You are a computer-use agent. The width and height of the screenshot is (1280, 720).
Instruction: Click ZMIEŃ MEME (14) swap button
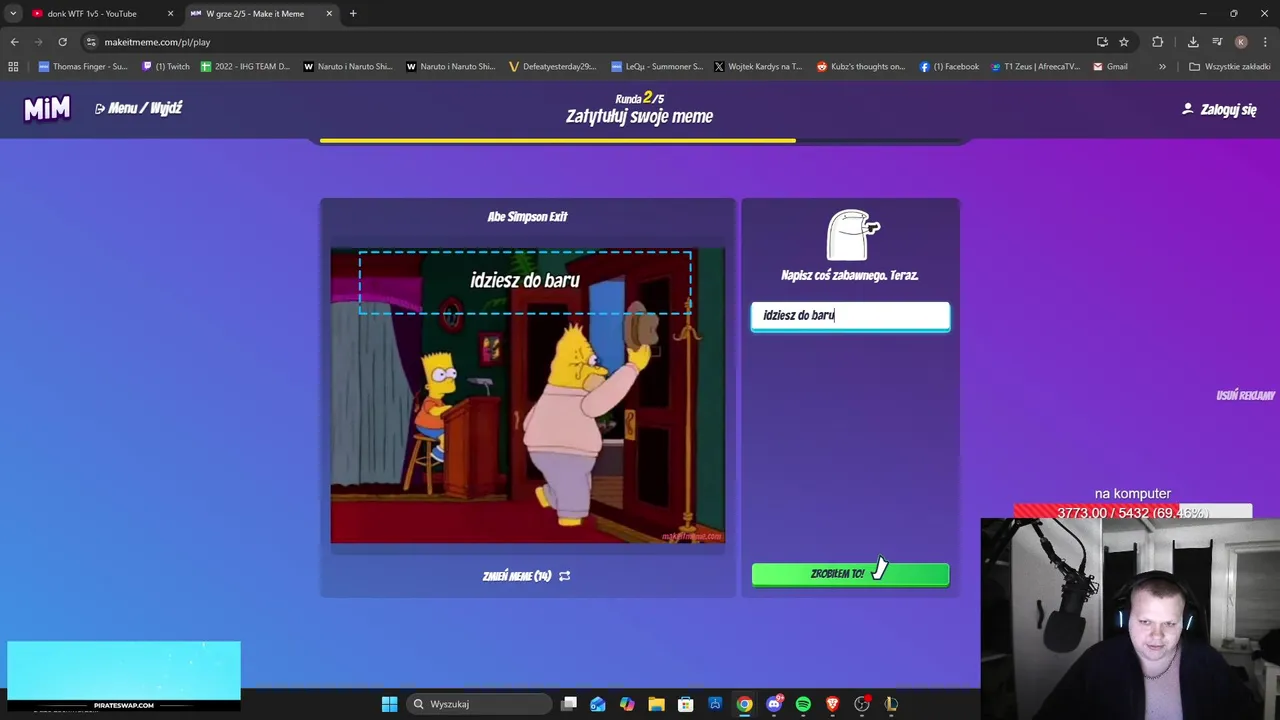[x=527, y=576]
